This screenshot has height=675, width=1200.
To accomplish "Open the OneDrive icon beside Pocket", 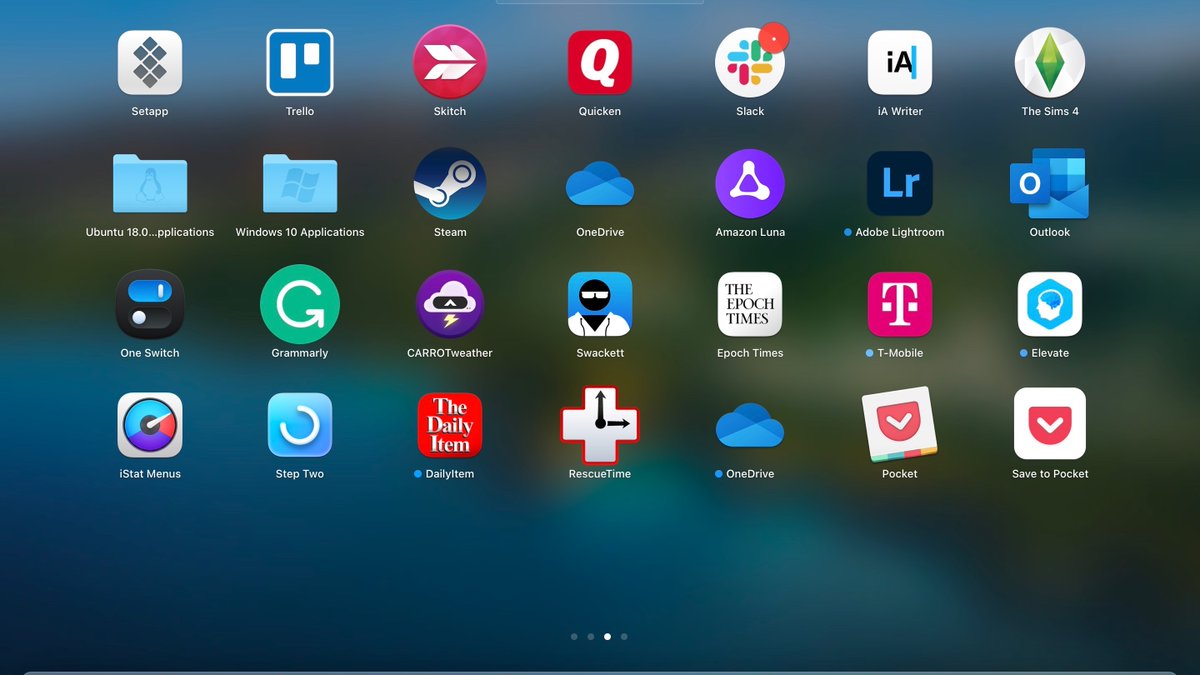I will [x=750, y=427].
